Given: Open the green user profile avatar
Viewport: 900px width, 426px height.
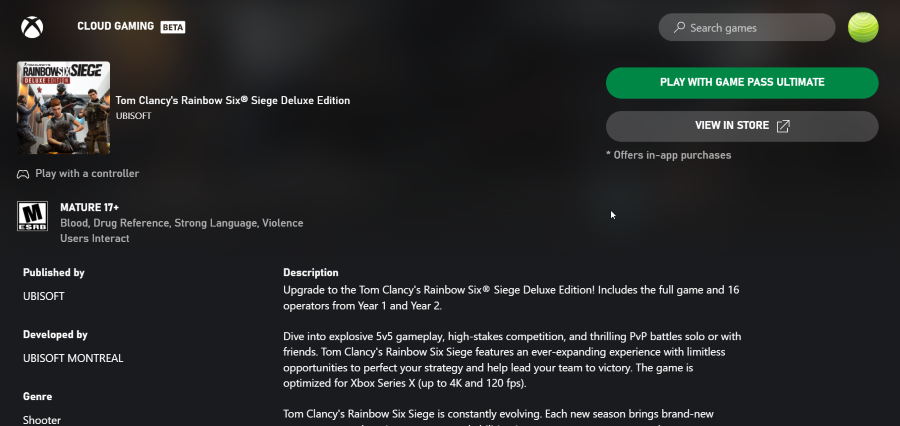Looking at the screenshot, I should coord(863,28).
